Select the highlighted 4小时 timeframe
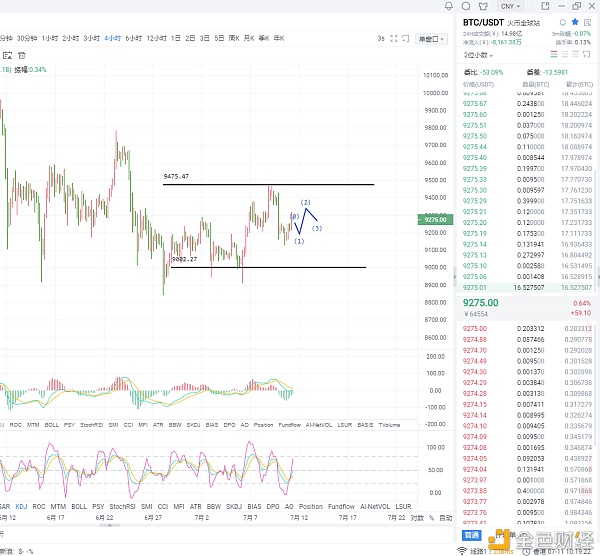The width and height of the screenshot is (600, 556). (x=112, y=38)
